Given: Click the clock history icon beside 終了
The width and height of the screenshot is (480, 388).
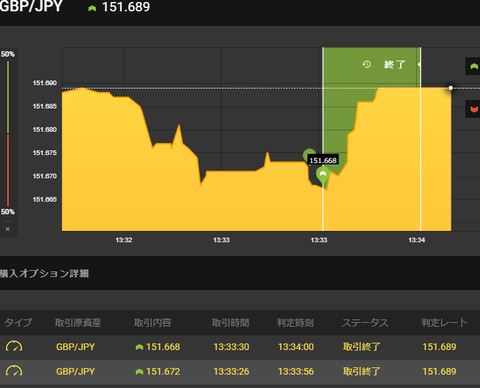Looking at the screenshot, I should (x=367, y=64).
